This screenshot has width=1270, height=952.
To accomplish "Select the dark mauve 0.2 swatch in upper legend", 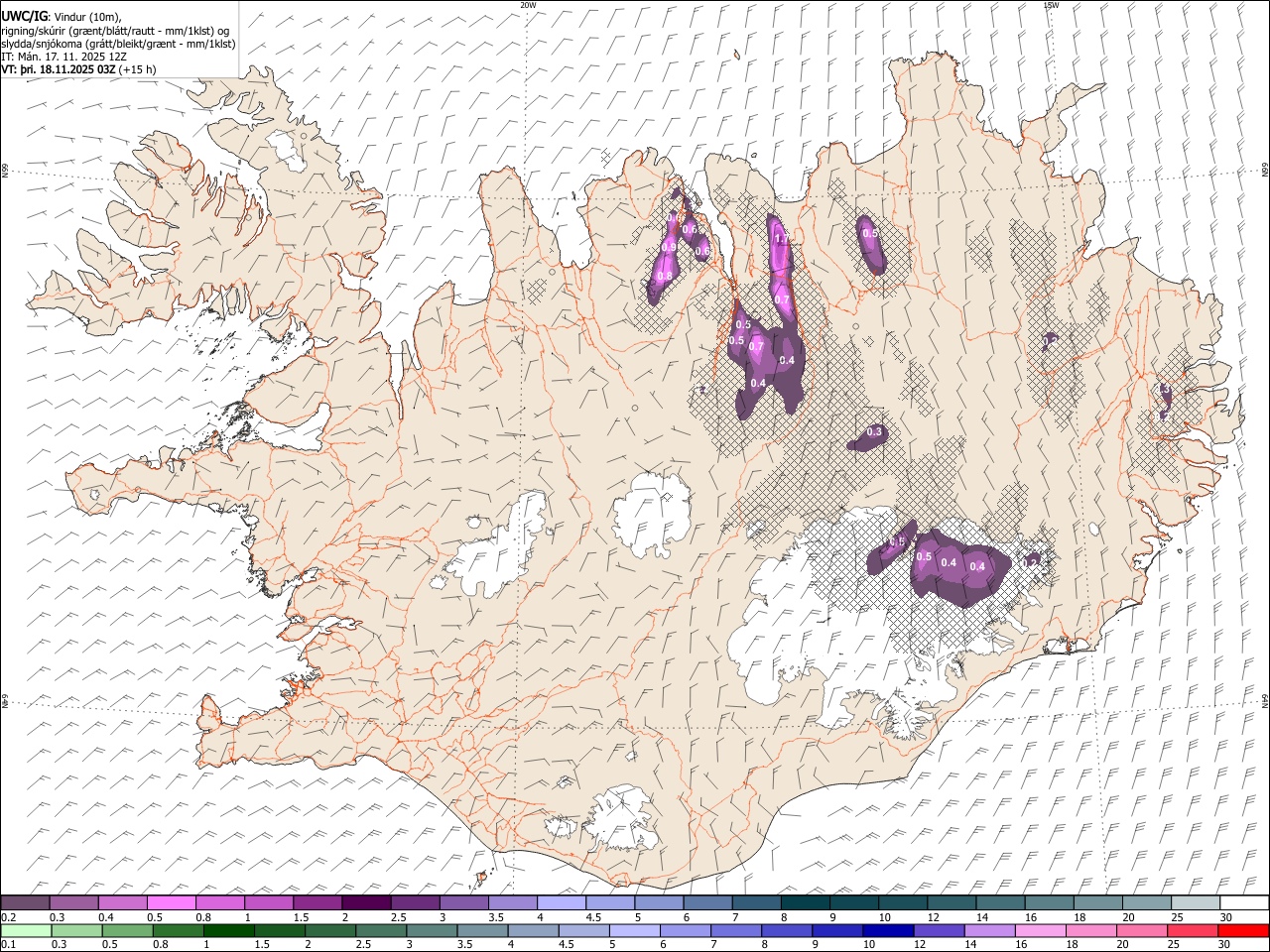I will 26,902.
